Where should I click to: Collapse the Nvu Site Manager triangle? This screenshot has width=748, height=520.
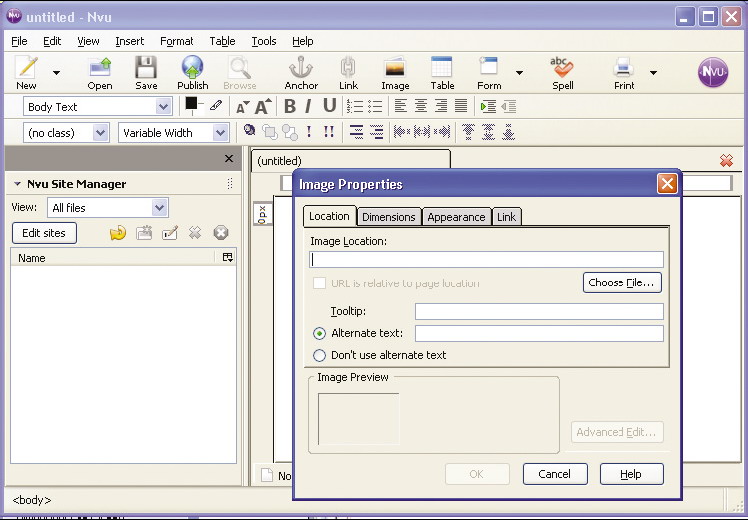pyautogui.click(x=17, y=184)
